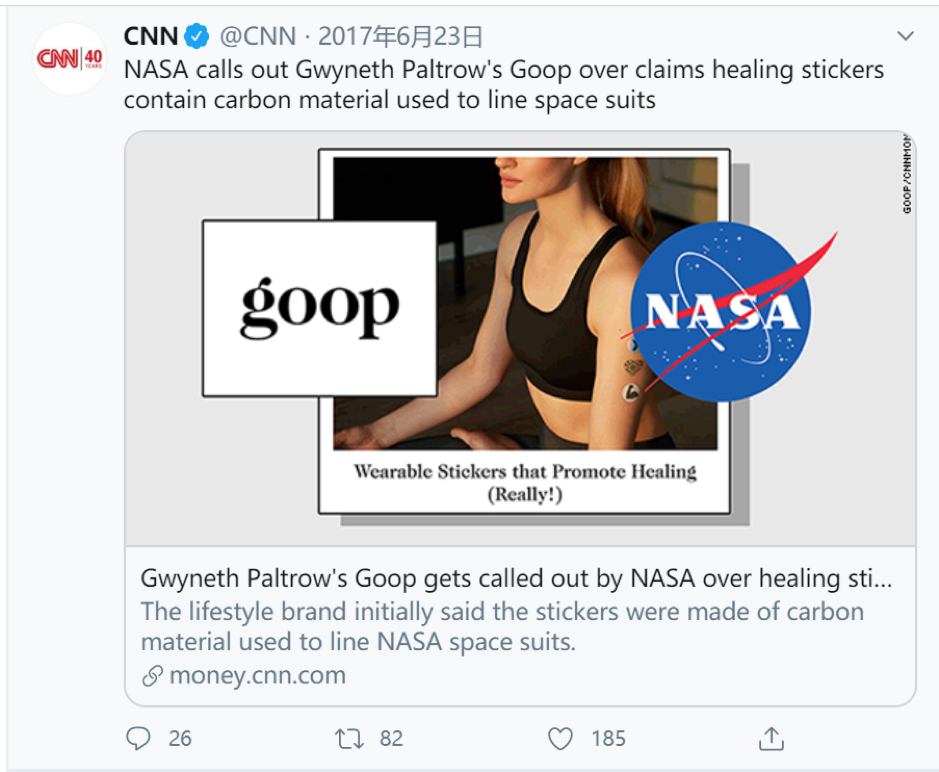Click the Wearable Stickers caption in the image
The height and width of the screenshot is (772, 939).
524,482
